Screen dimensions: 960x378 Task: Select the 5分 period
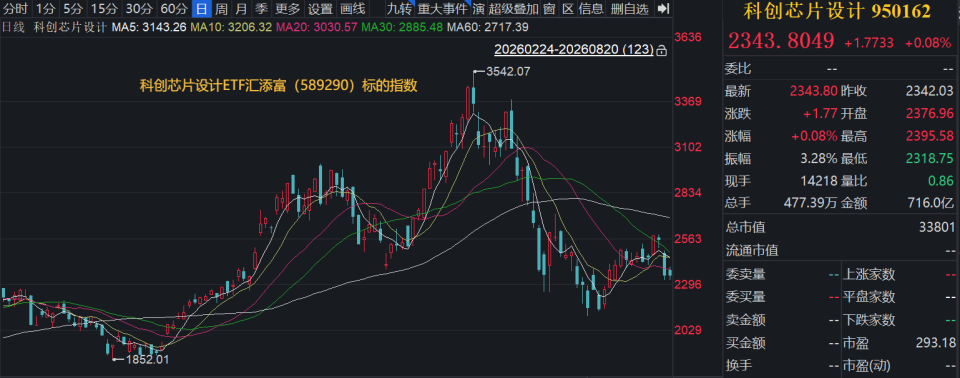point(73,9)
